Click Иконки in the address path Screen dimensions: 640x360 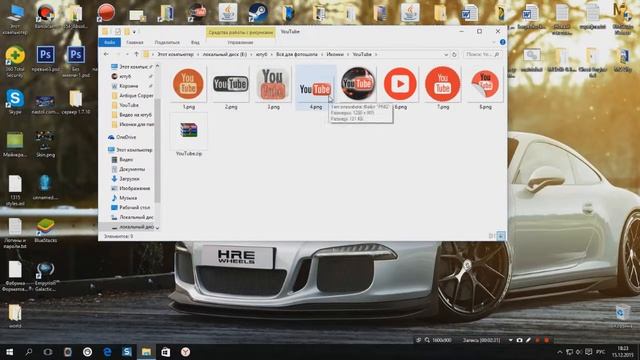point(335,54)
